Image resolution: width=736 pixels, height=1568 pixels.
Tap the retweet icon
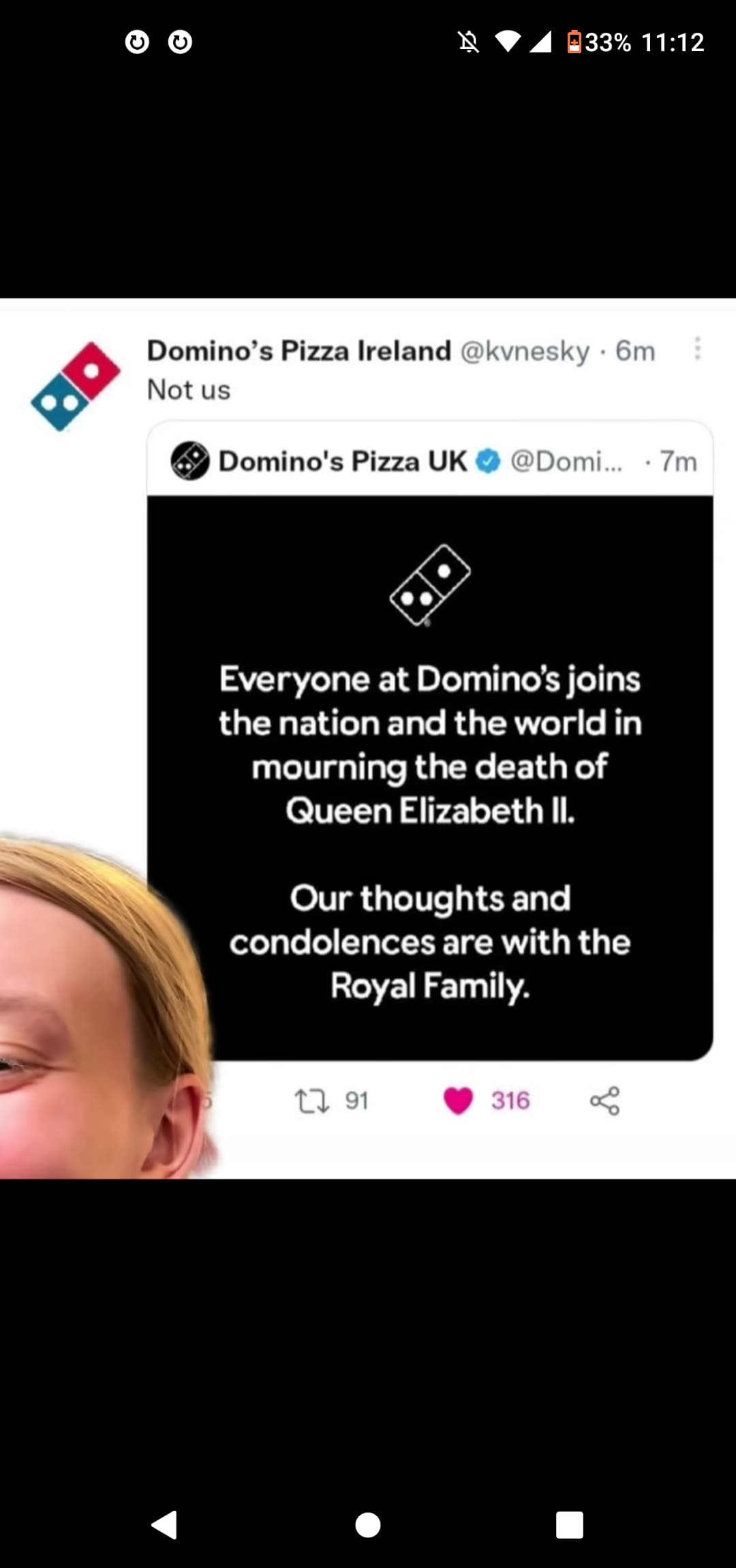(311, 1101)
